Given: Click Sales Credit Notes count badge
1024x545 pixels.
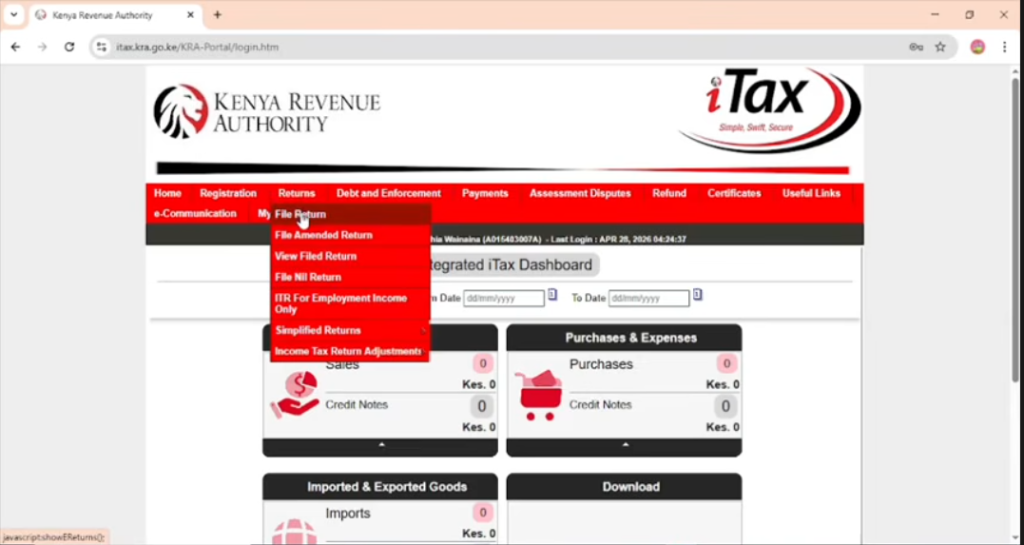Looking at the screenshot, I should (482, 407).
